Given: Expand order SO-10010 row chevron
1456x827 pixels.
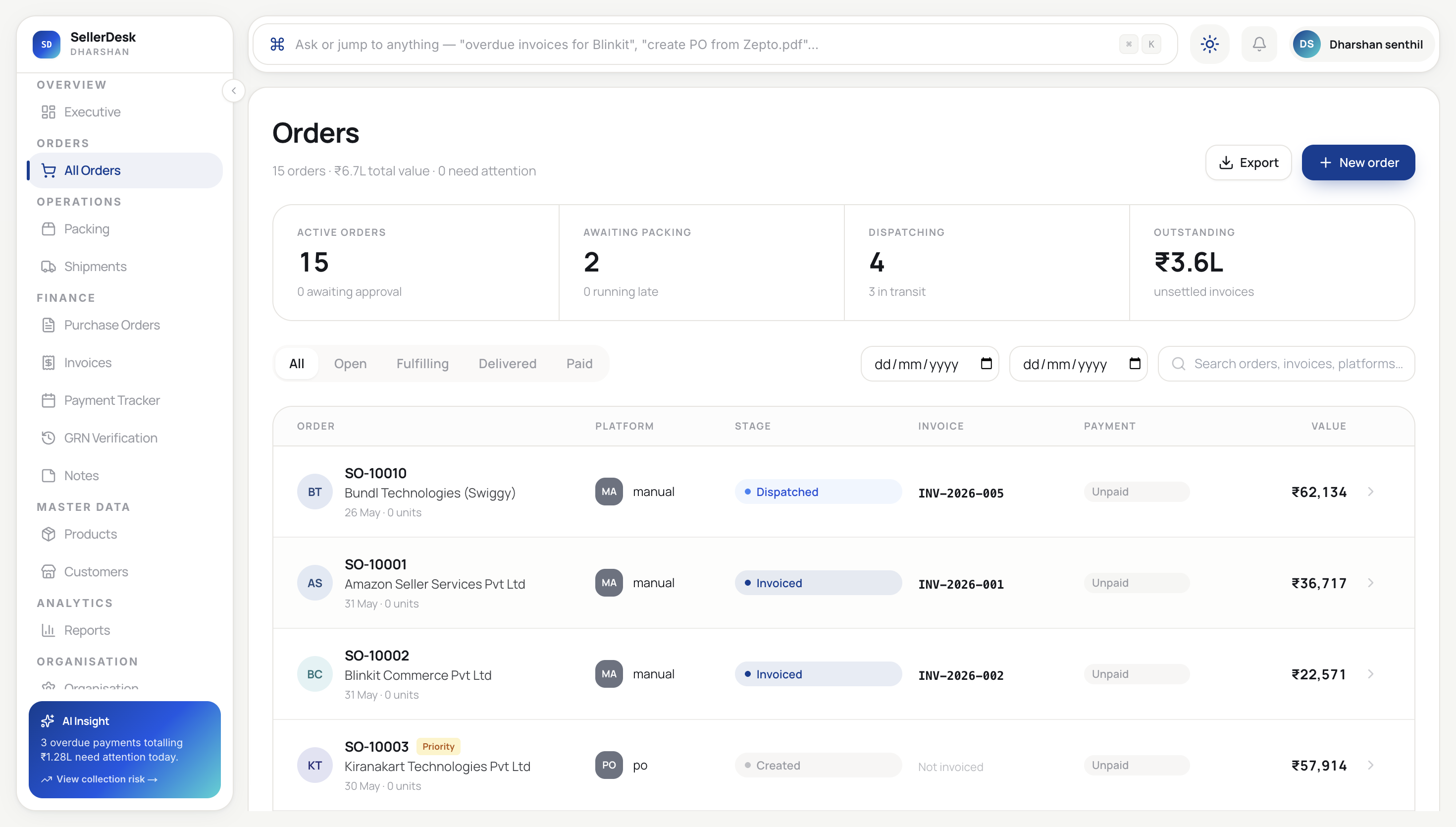Looking at the screenshot, I should (x=1370, y=492).
